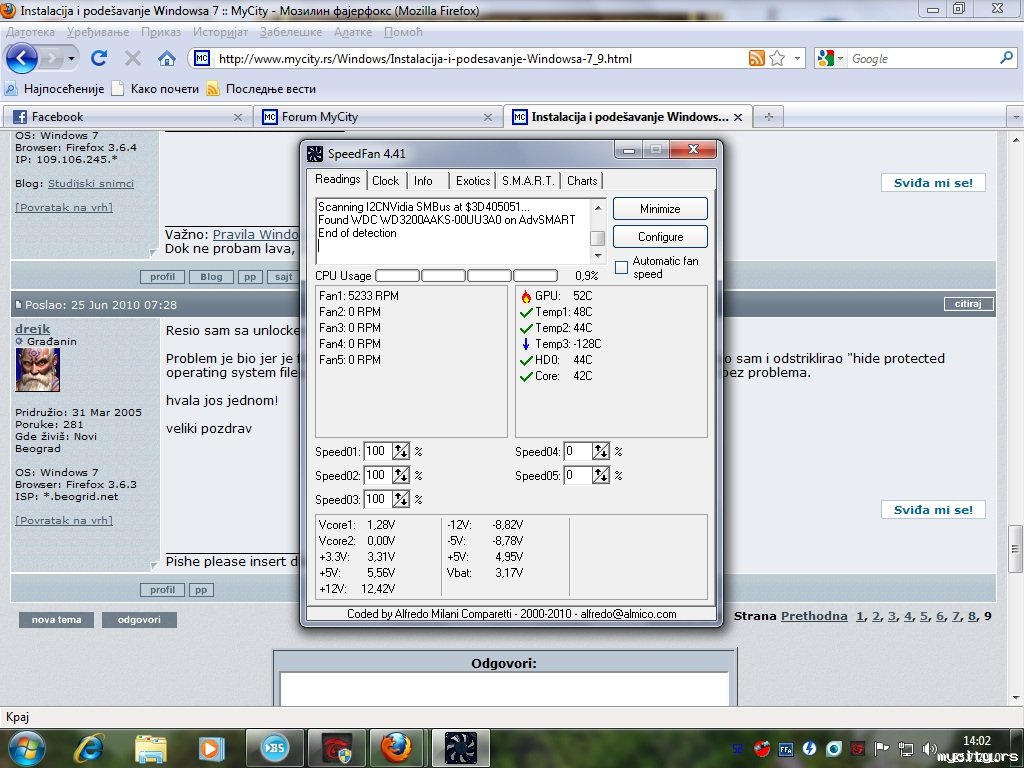Open the search engine dropdown next to Google
This screenshot has height=768, width=1024.
tap(830, 59)
